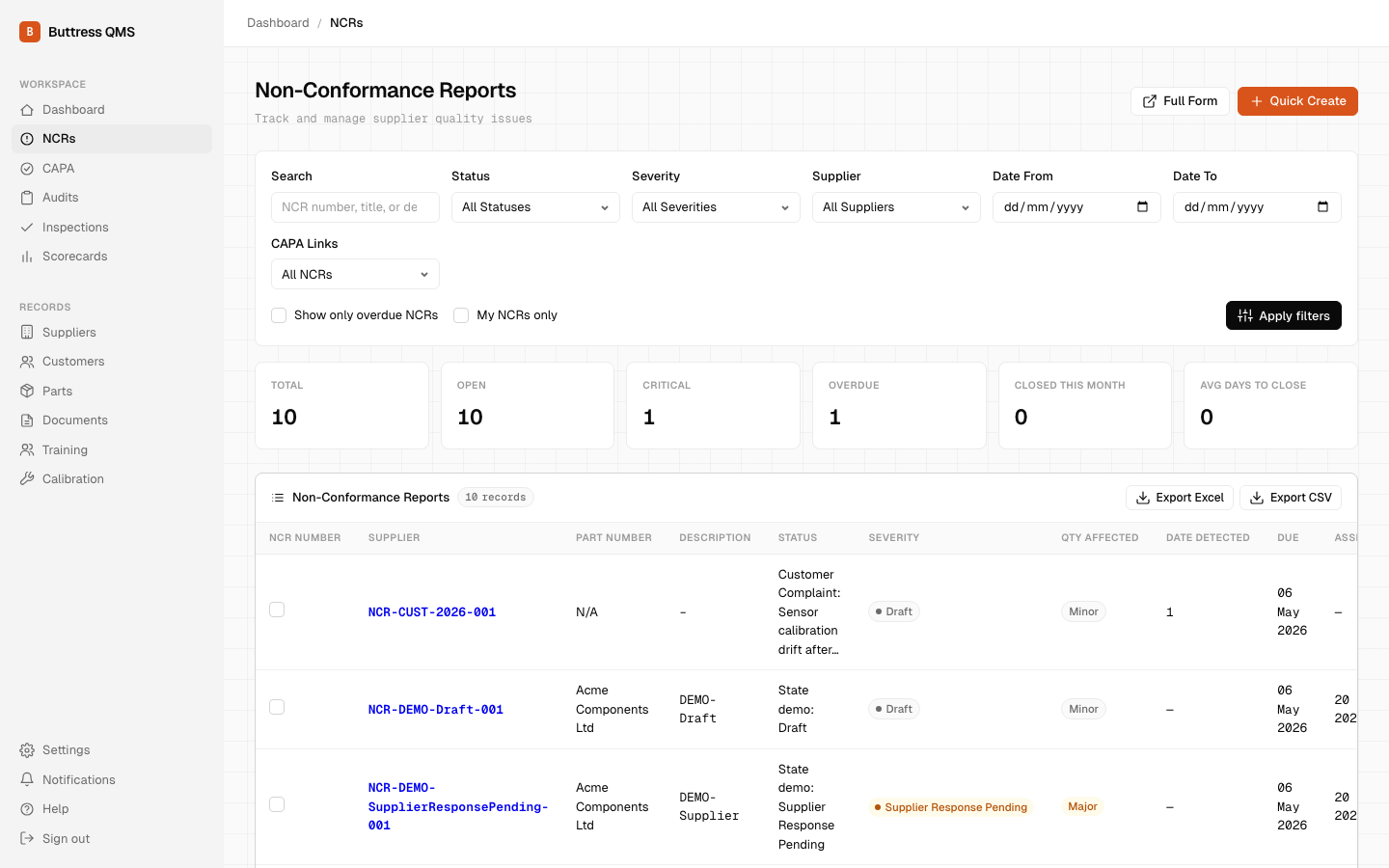Select row checkbox for NCR-CUST-2026-001
1389x868 pixels.
277,610
